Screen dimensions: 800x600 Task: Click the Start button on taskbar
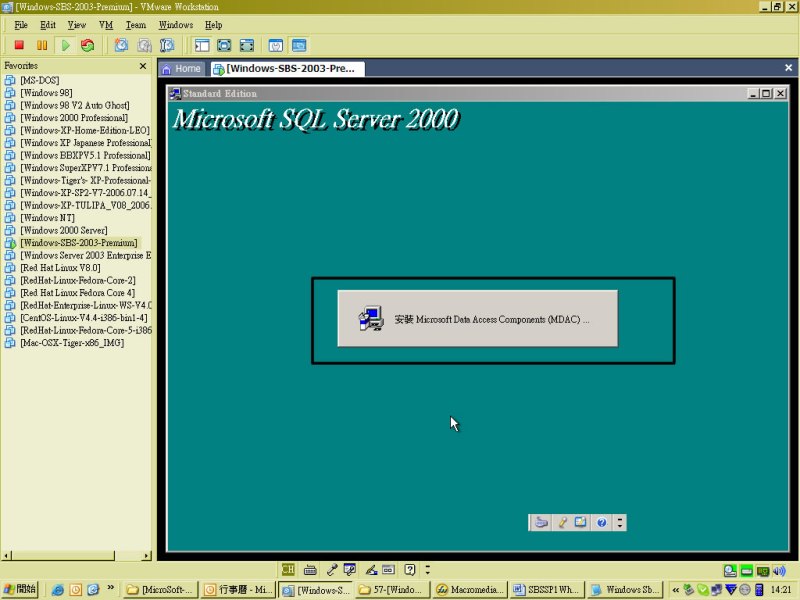click(x=20, y=589)
